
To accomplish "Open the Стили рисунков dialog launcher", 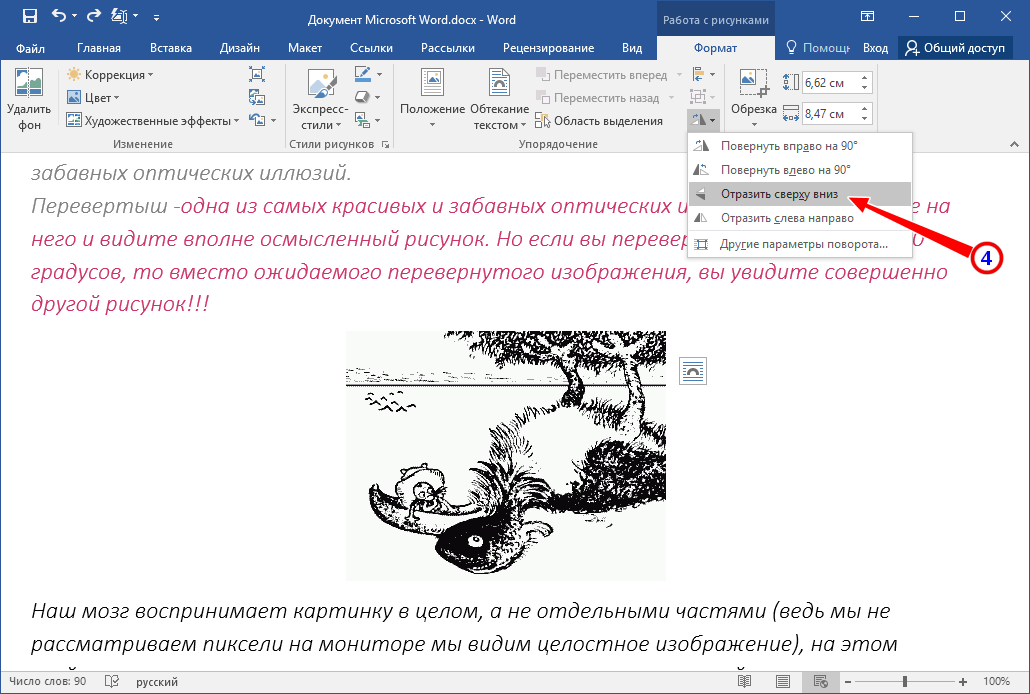I will 385,144.
